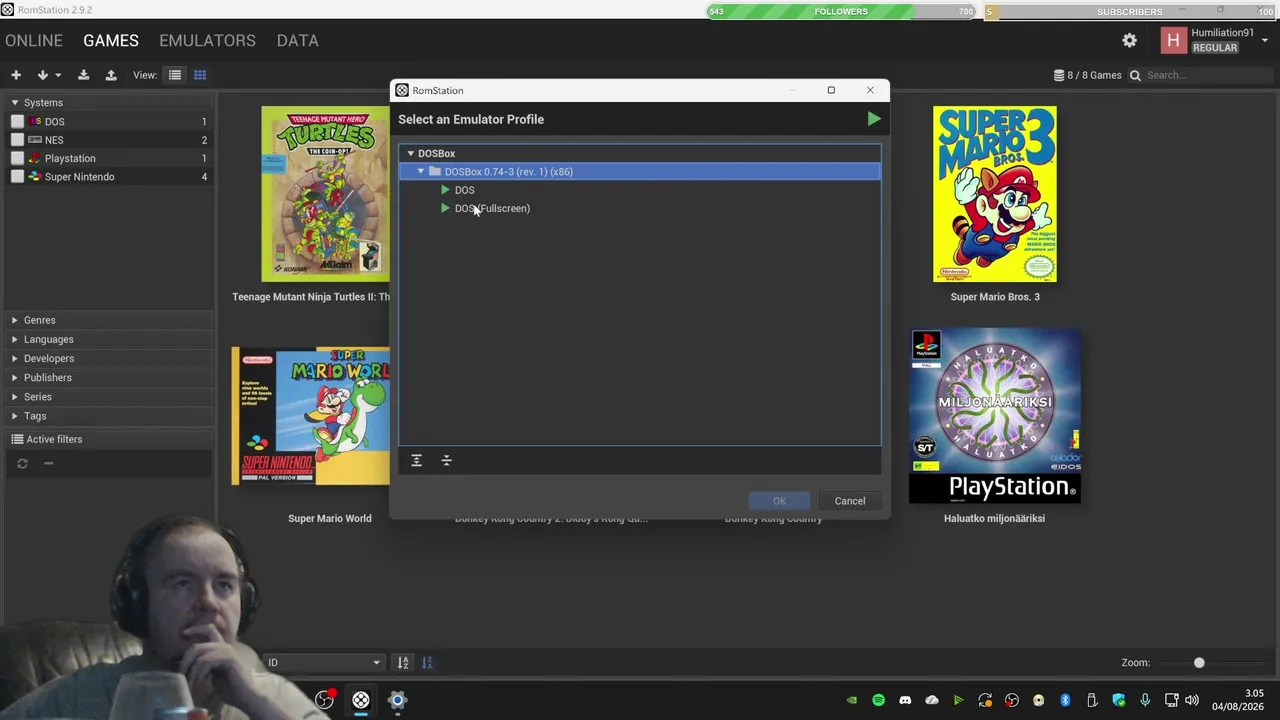Tick the Super Nintendo system checkbox
1280x720 pixels.
click(17, 177)
